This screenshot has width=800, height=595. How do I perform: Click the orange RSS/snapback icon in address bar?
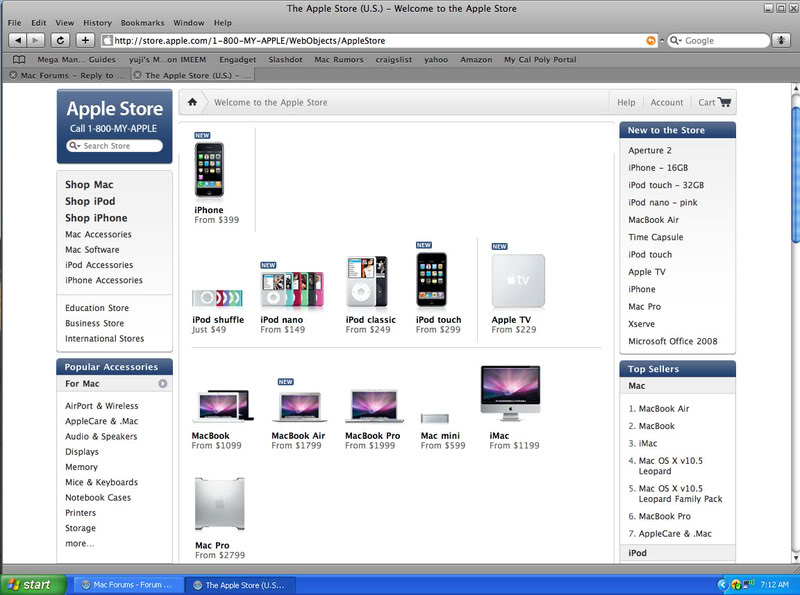[651, 41]
